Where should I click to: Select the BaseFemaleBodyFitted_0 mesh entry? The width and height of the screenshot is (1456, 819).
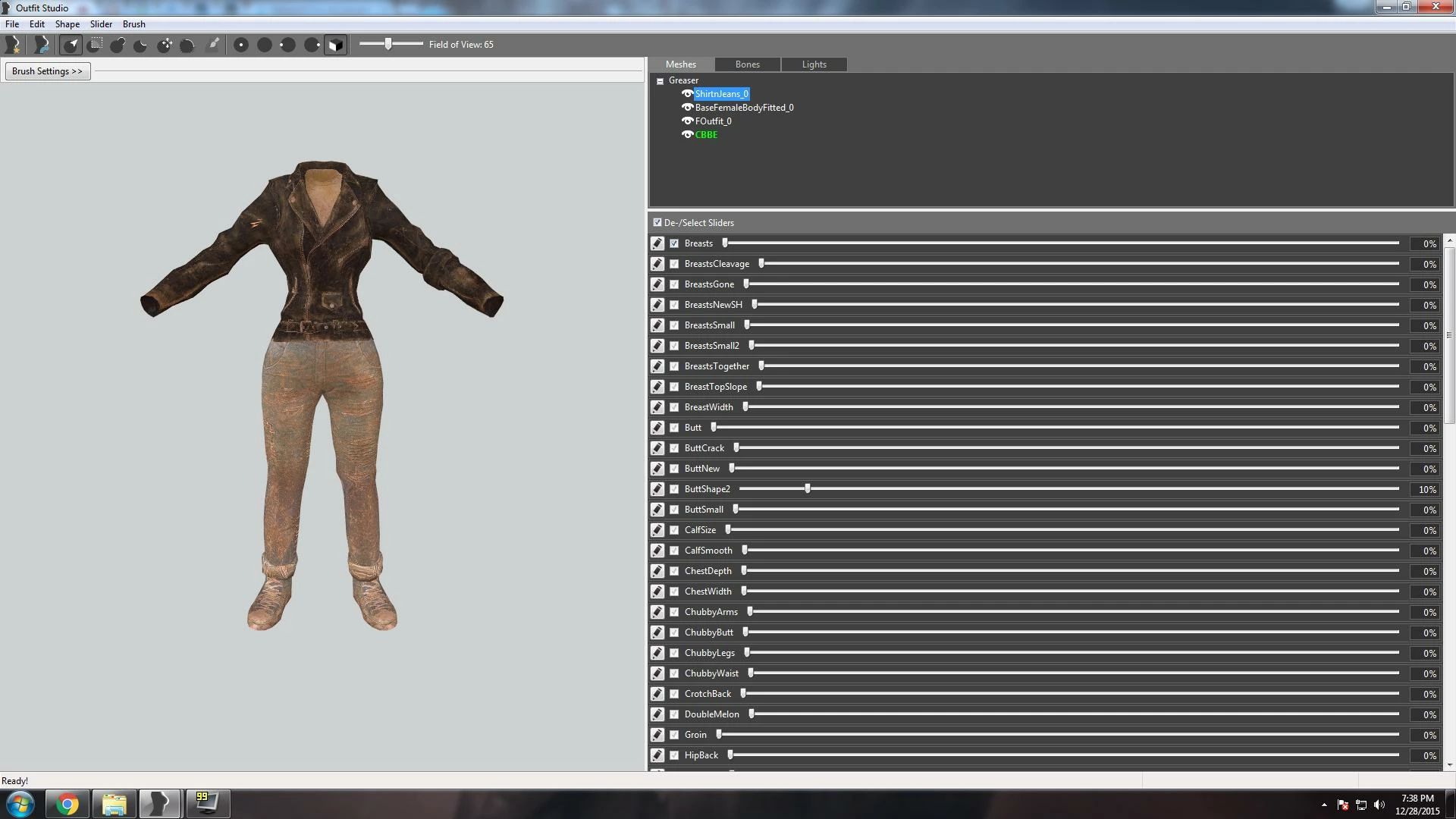coord(744,108)
